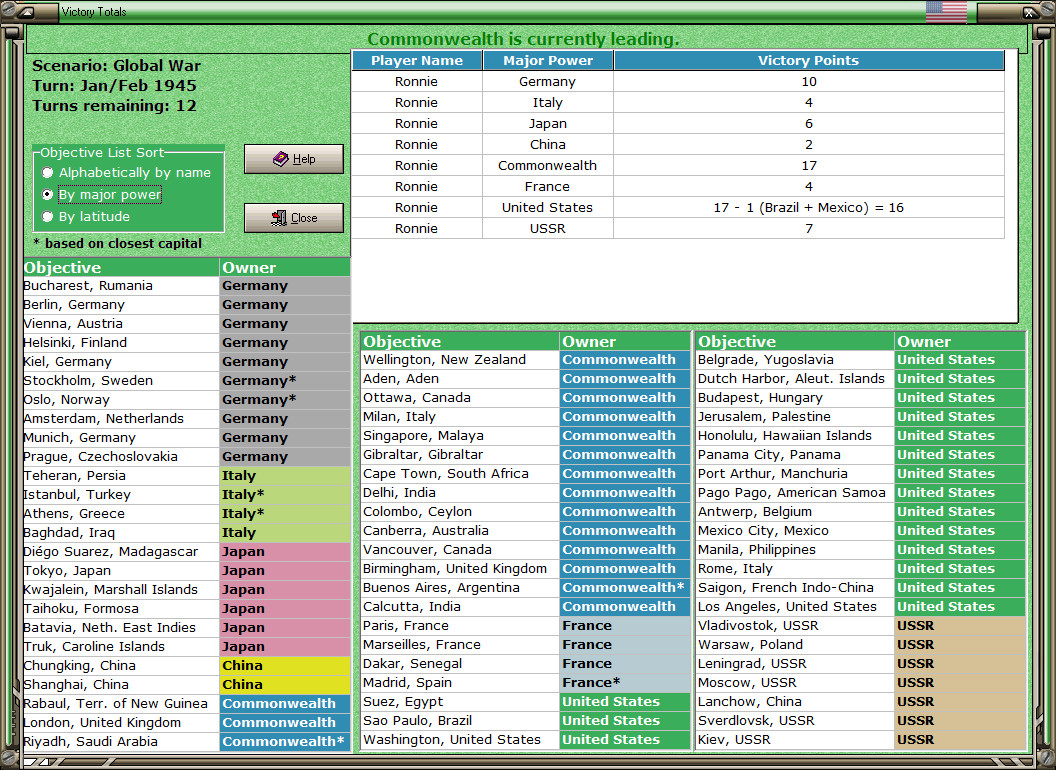Click Japan owner cell beside Truk, Caroline Islands
Screen dimensions: 1056x770
click(x=285, y=647)
